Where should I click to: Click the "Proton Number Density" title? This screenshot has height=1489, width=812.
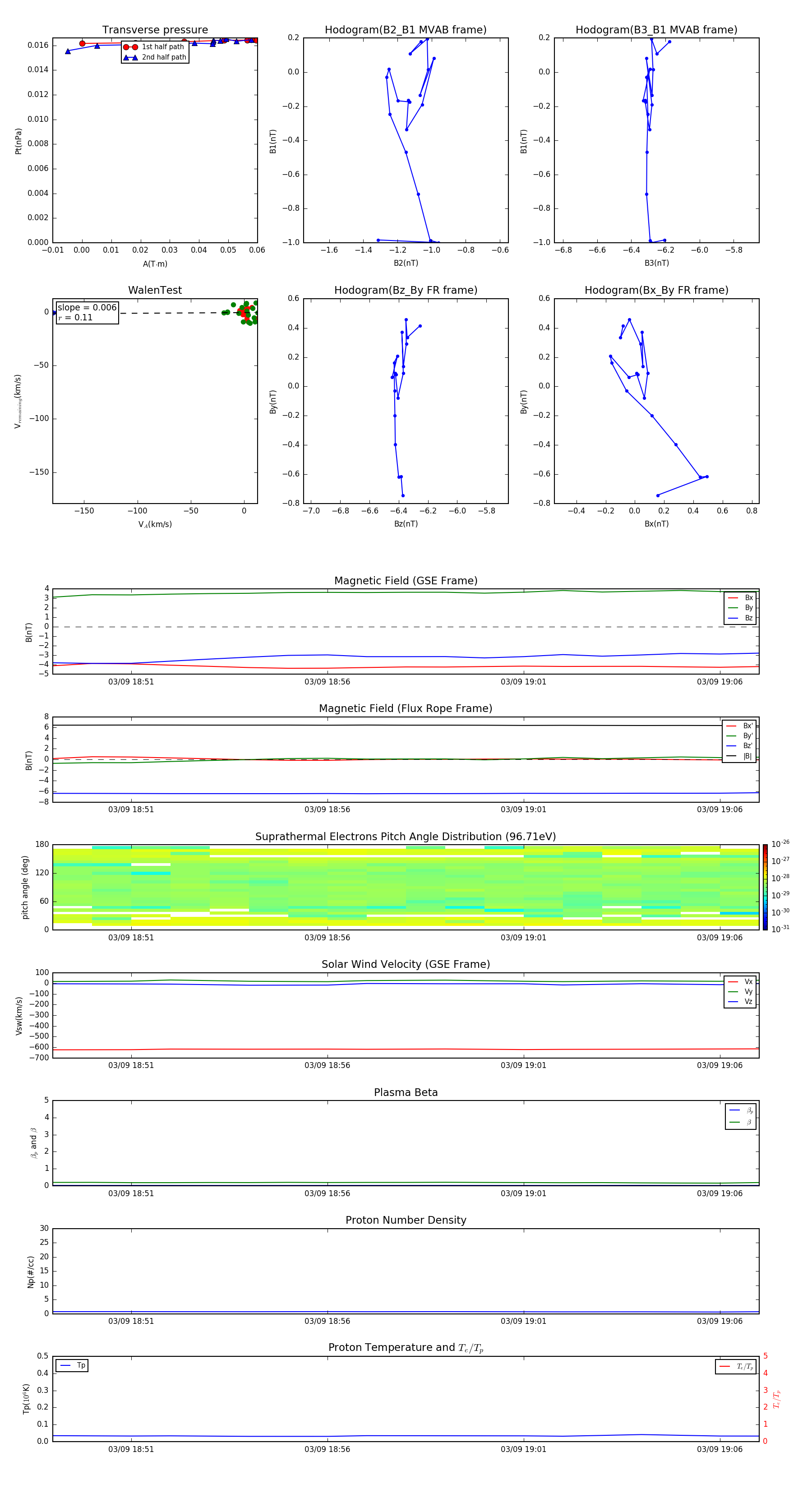[406, 1220]
